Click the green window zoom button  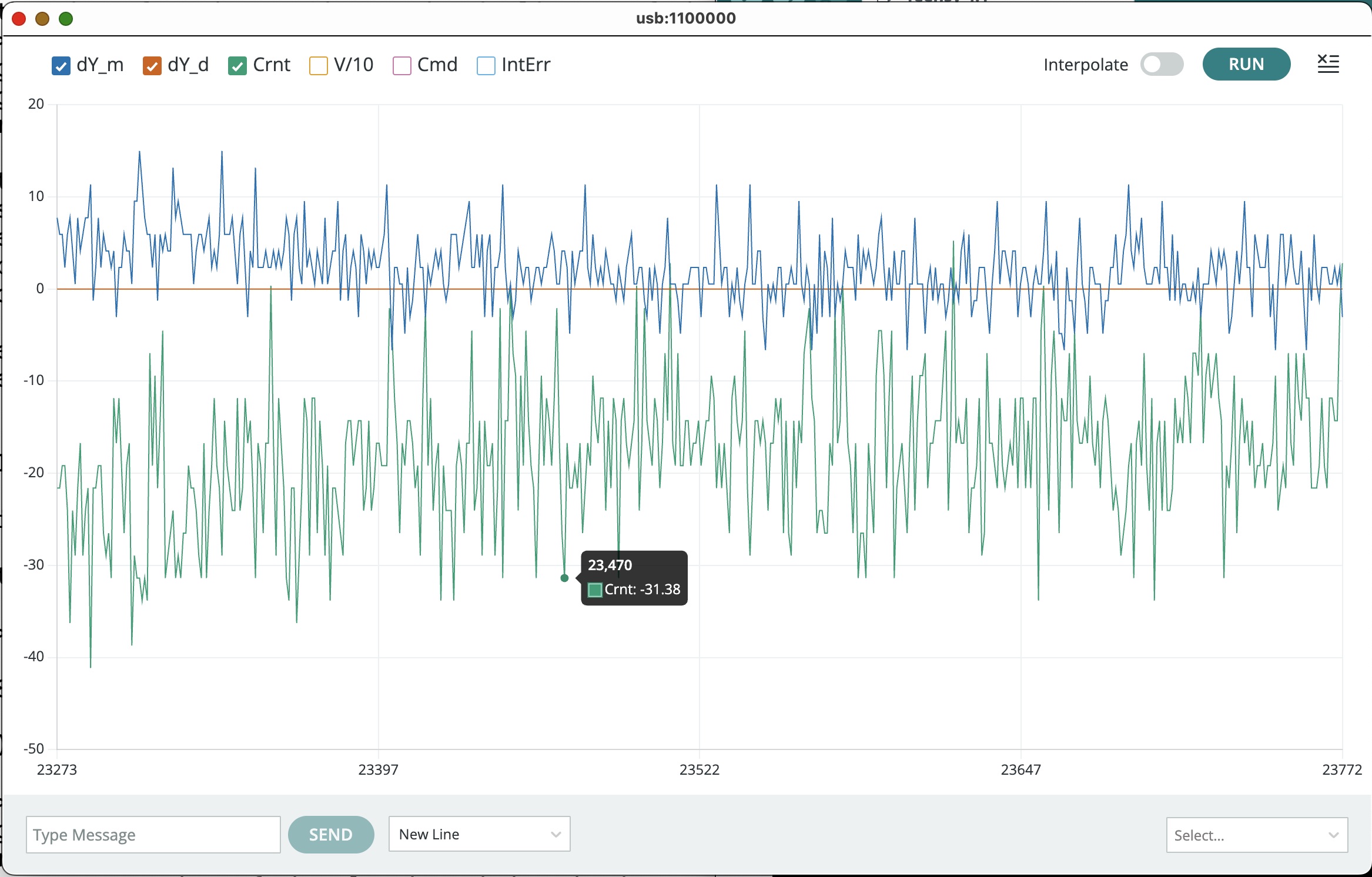66,19
